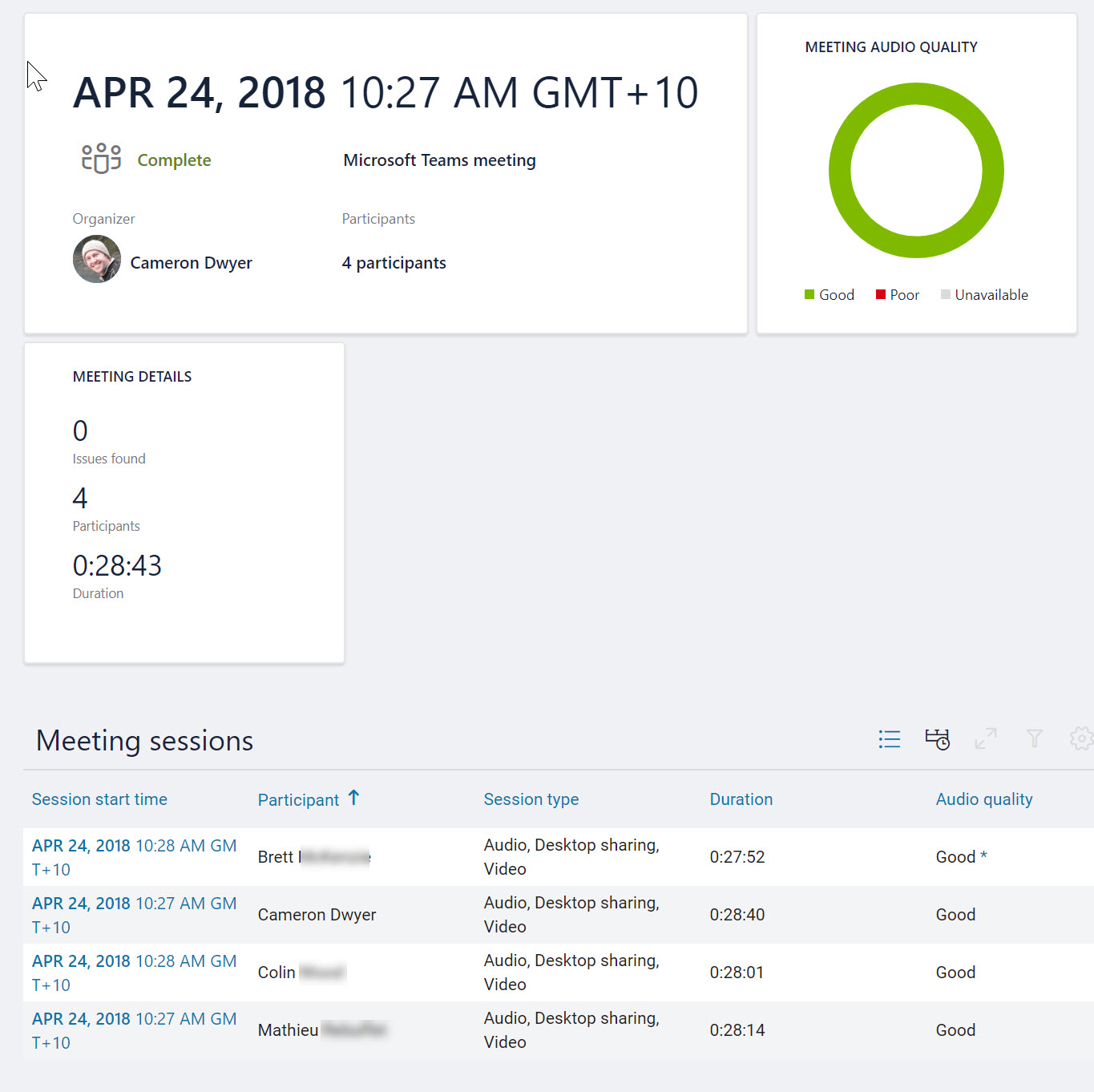
Task: Click the gray Unavailable legend swatch
Action: pos(946,294)
